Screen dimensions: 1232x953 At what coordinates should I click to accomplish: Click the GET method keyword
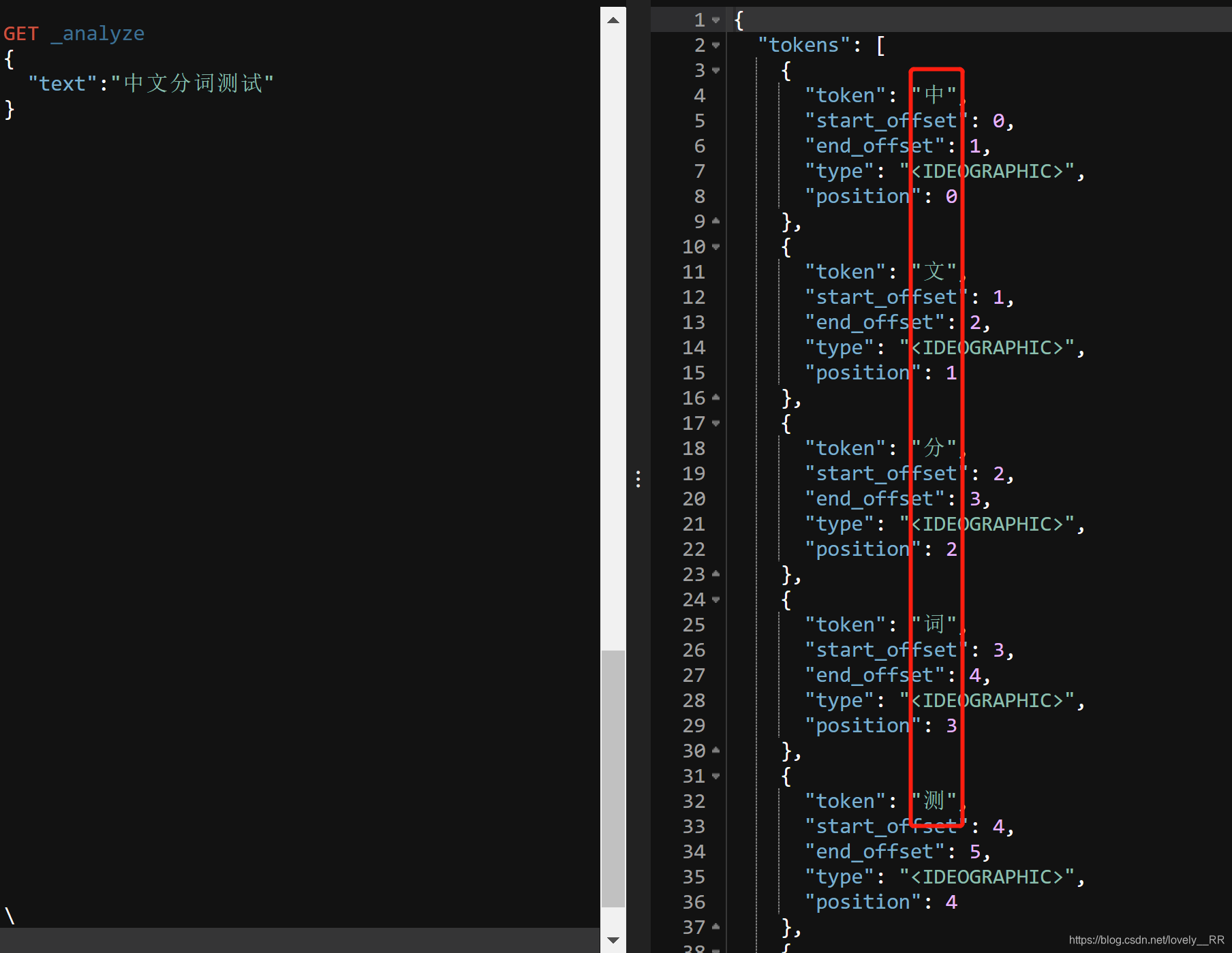[x=21, y=33]
